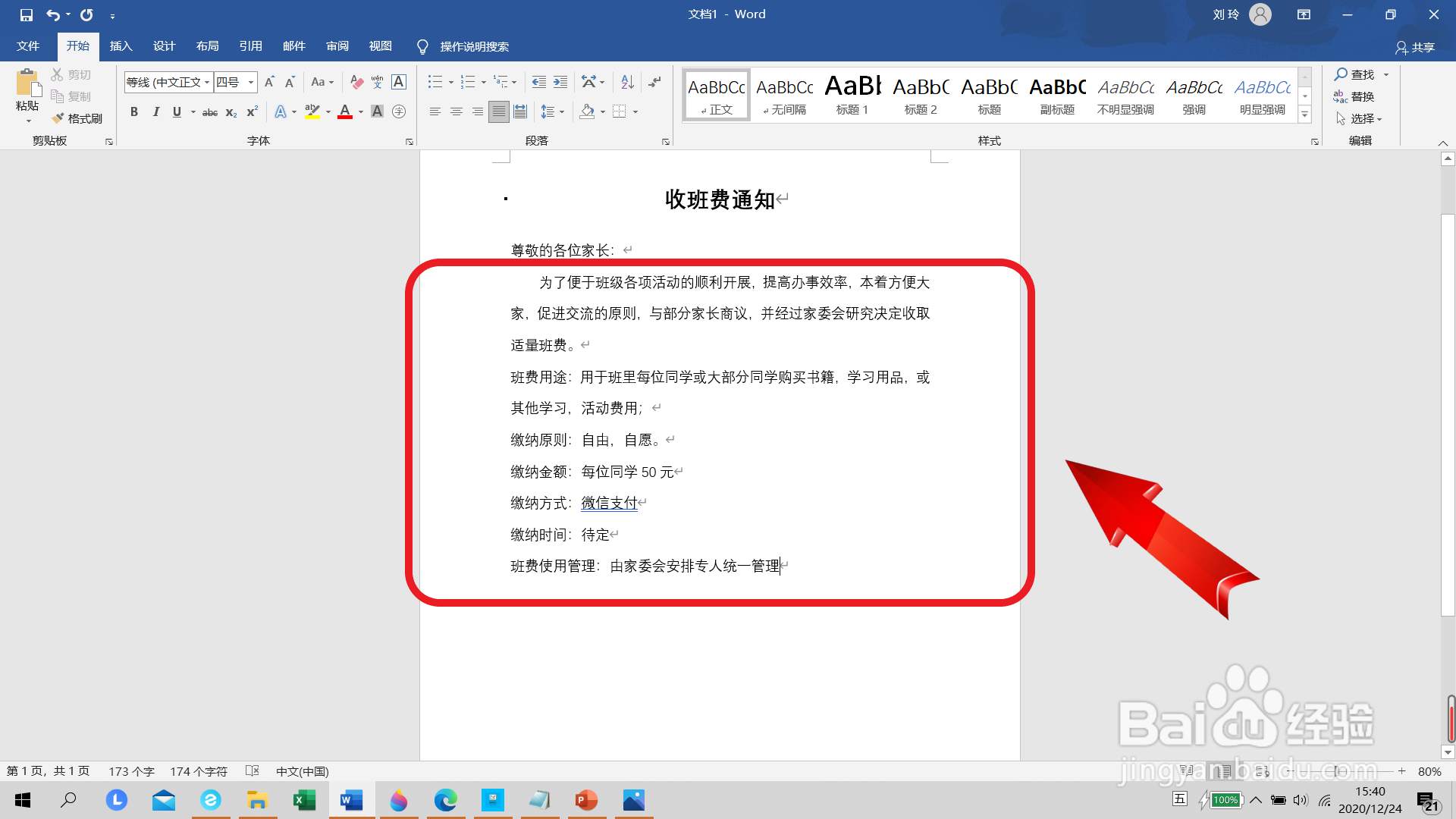1456x819 pixels.
Task: Click the phonetic guide (wén) icon
Action: (377, 82)
